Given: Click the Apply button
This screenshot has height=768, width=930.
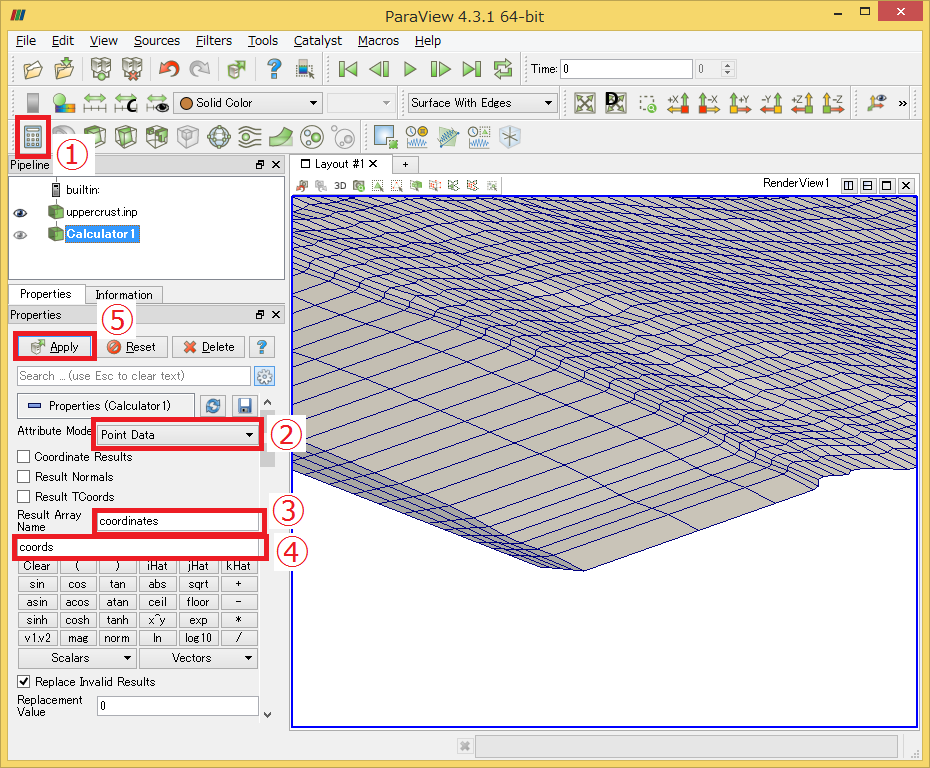Looking at the screenshot, I should point(55,347).
